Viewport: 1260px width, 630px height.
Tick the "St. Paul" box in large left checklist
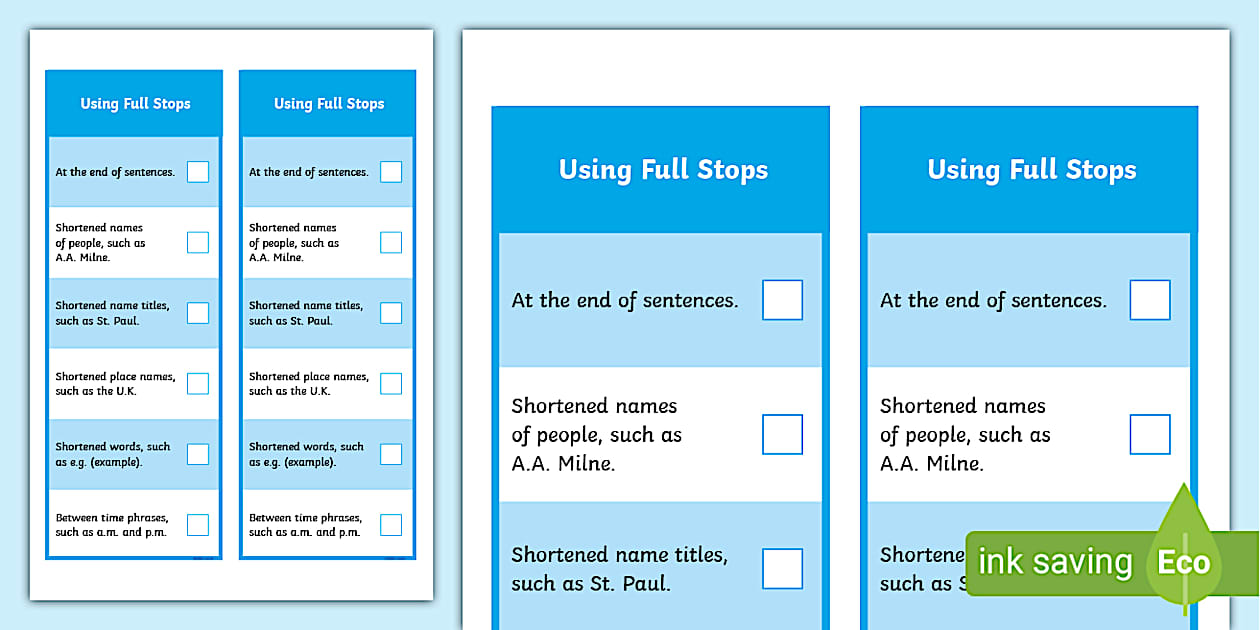coord(782,568)
